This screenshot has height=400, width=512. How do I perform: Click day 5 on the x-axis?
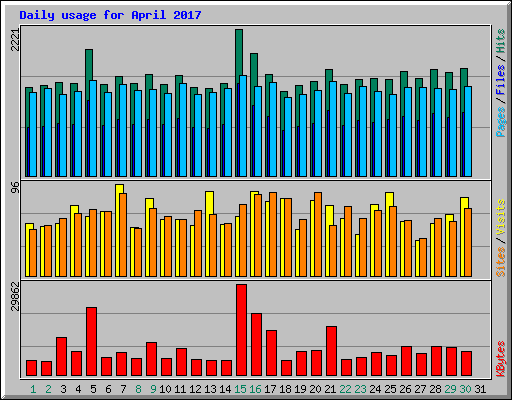pos(93,389)
